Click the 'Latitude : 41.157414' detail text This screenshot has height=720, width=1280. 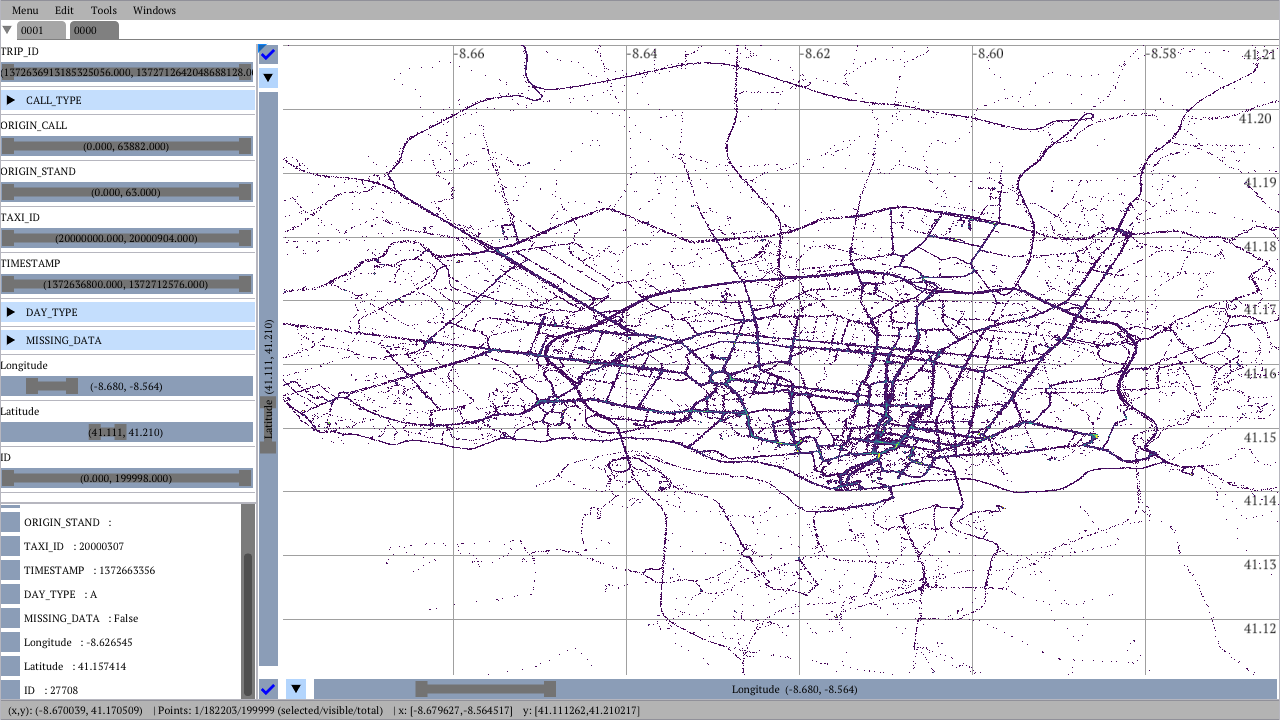point(75,666)
